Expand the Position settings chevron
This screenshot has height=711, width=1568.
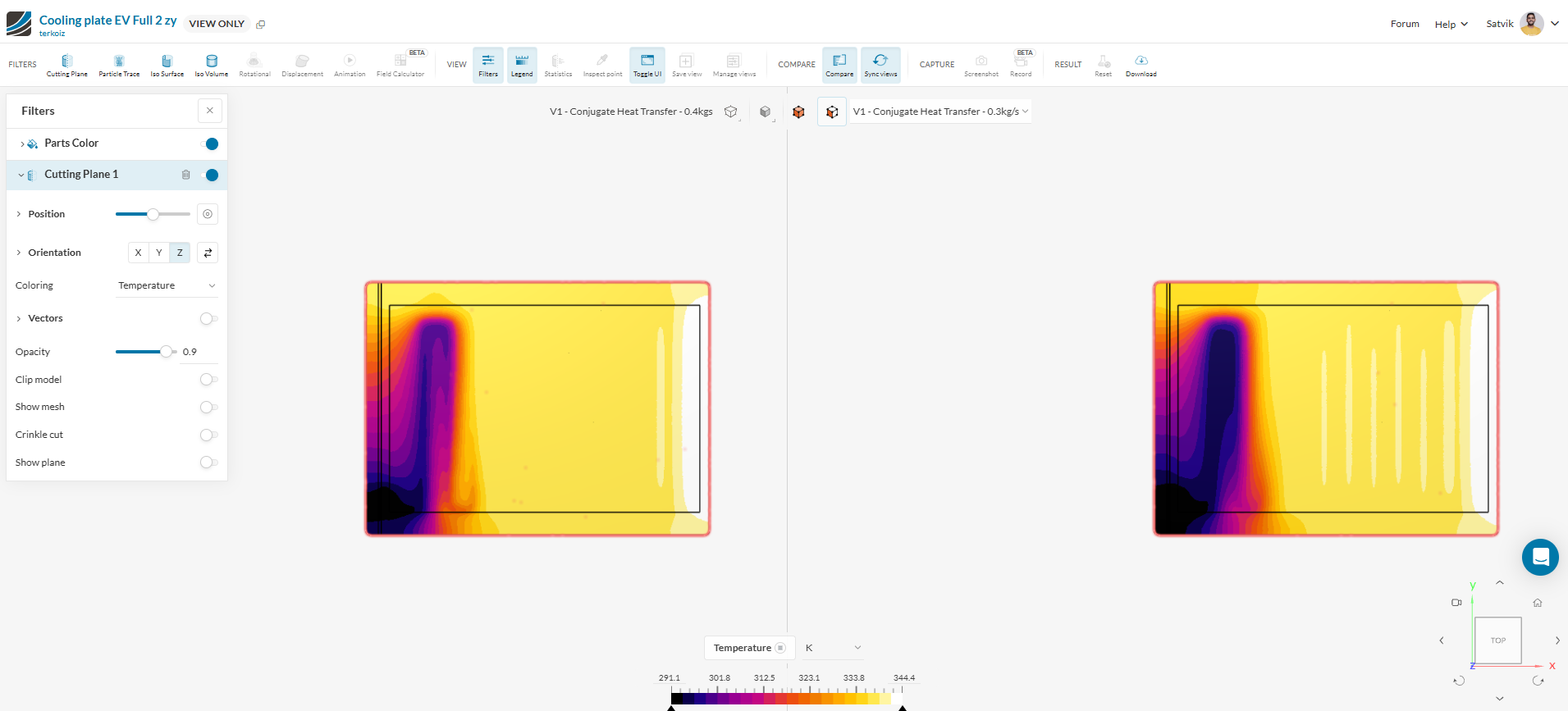point(19,214)
